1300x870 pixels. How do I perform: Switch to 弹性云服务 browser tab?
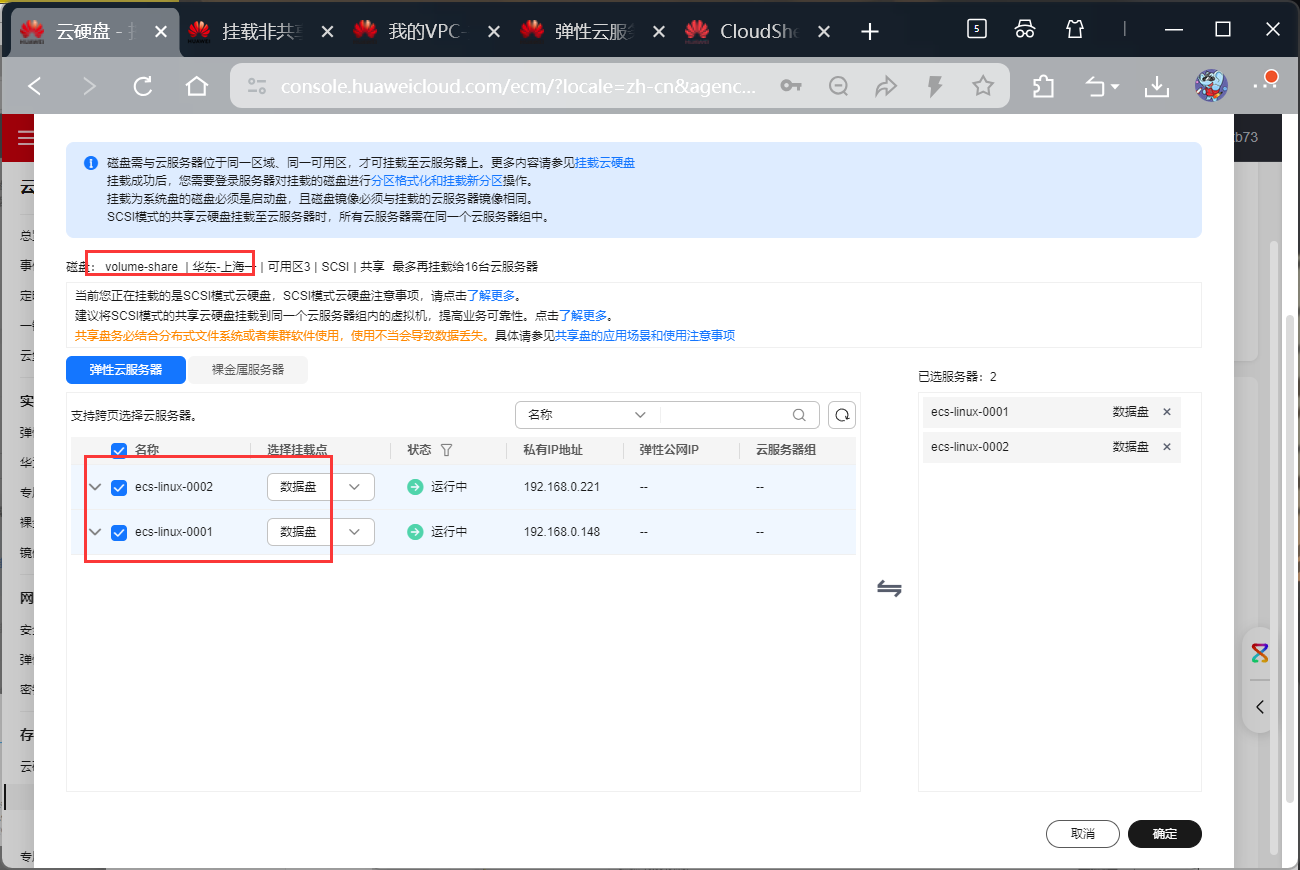593,31
